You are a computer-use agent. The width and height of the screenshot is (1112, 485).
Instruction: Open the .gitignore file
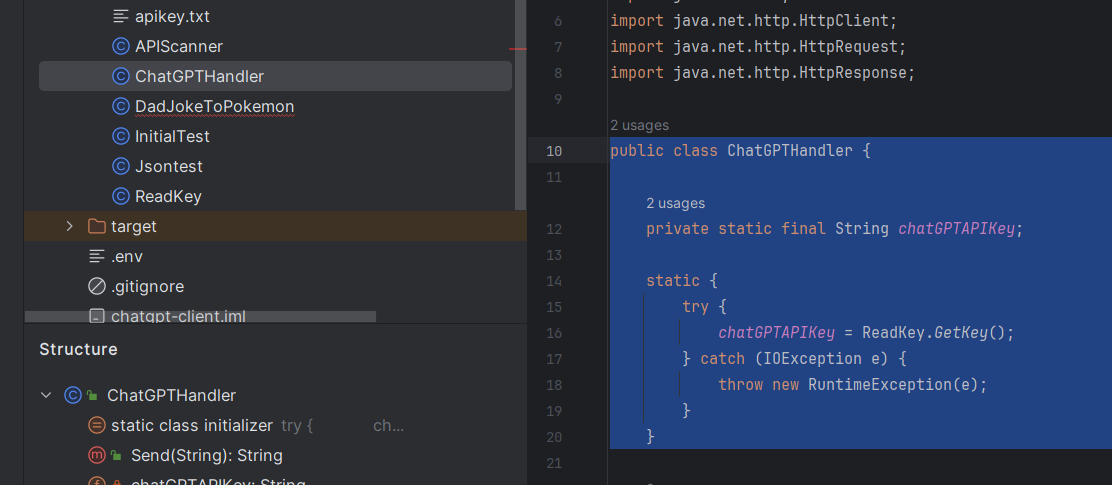point(148,286)
